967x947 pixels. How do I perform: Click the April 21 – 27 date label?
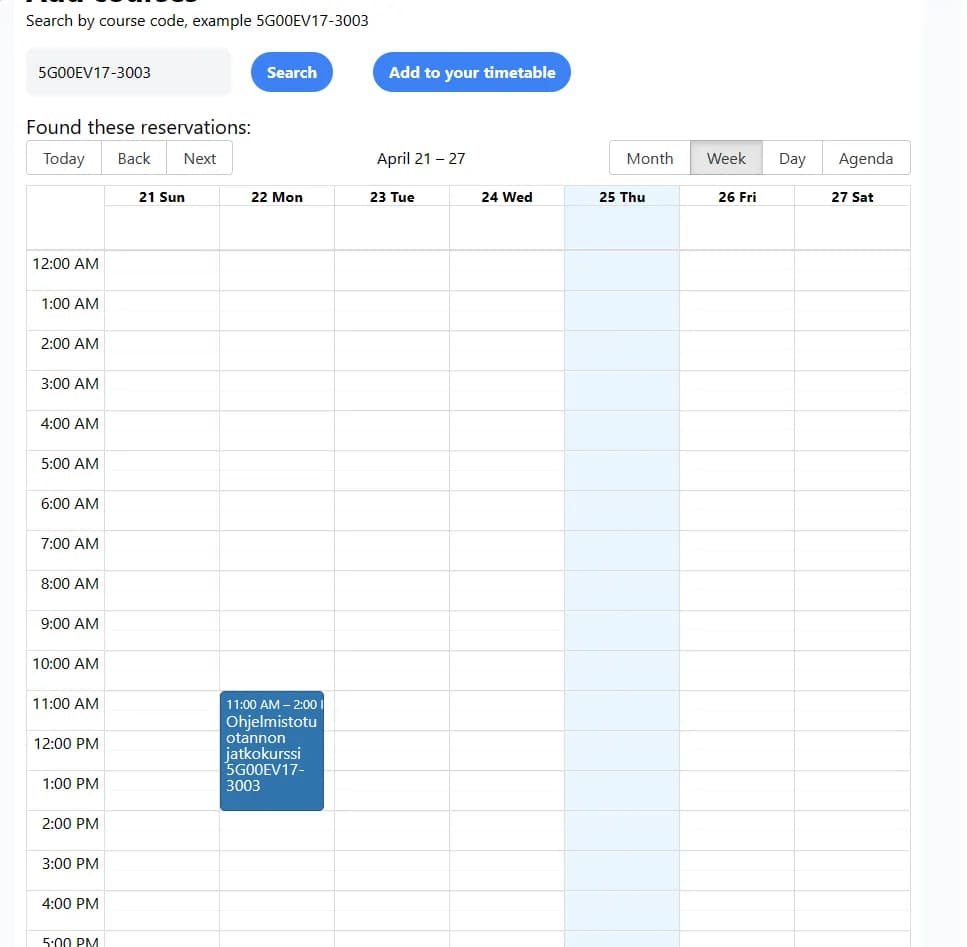pyautogui.click(x=421, y=158)
